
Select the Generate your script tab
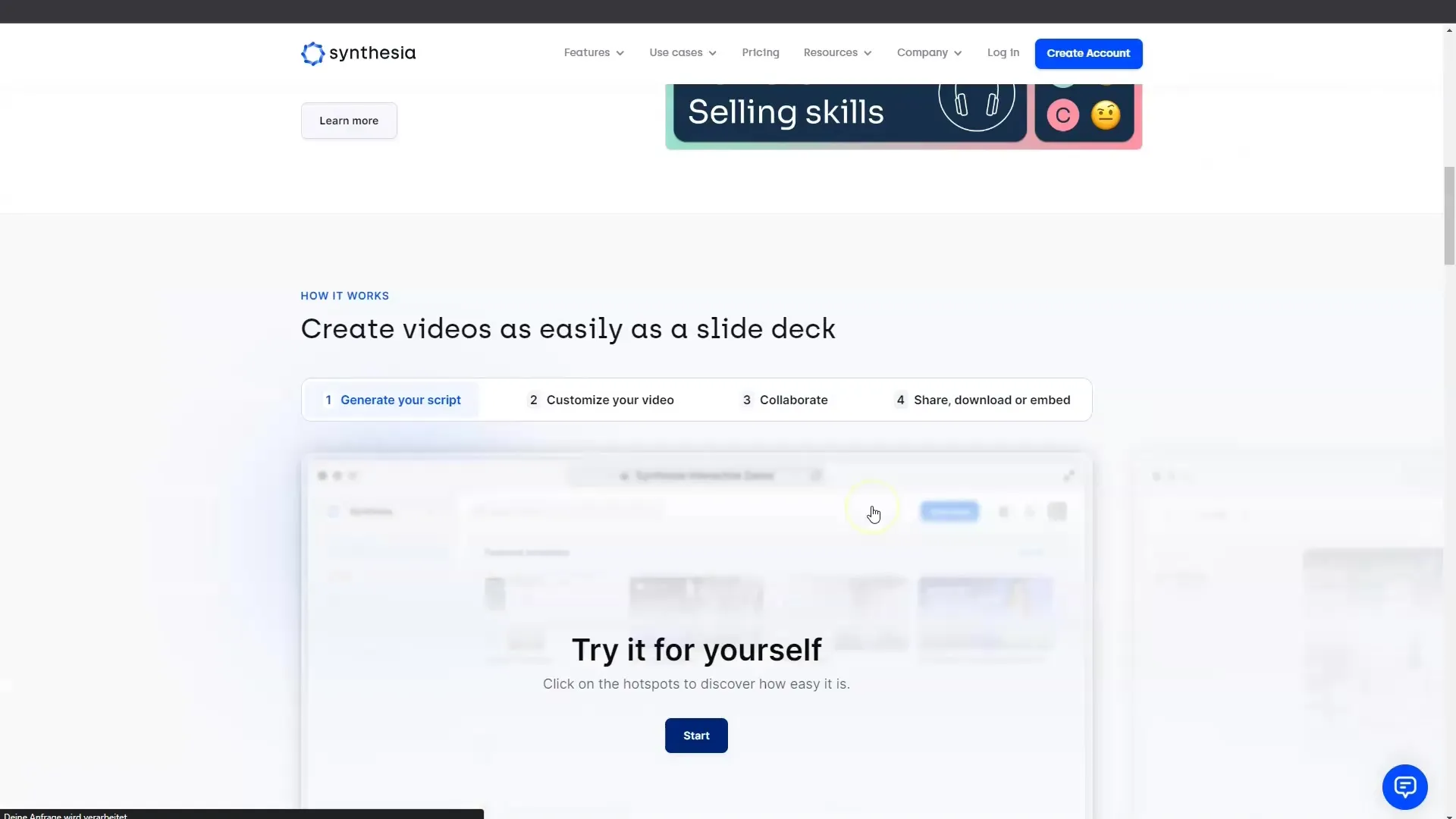pos(393,400)
